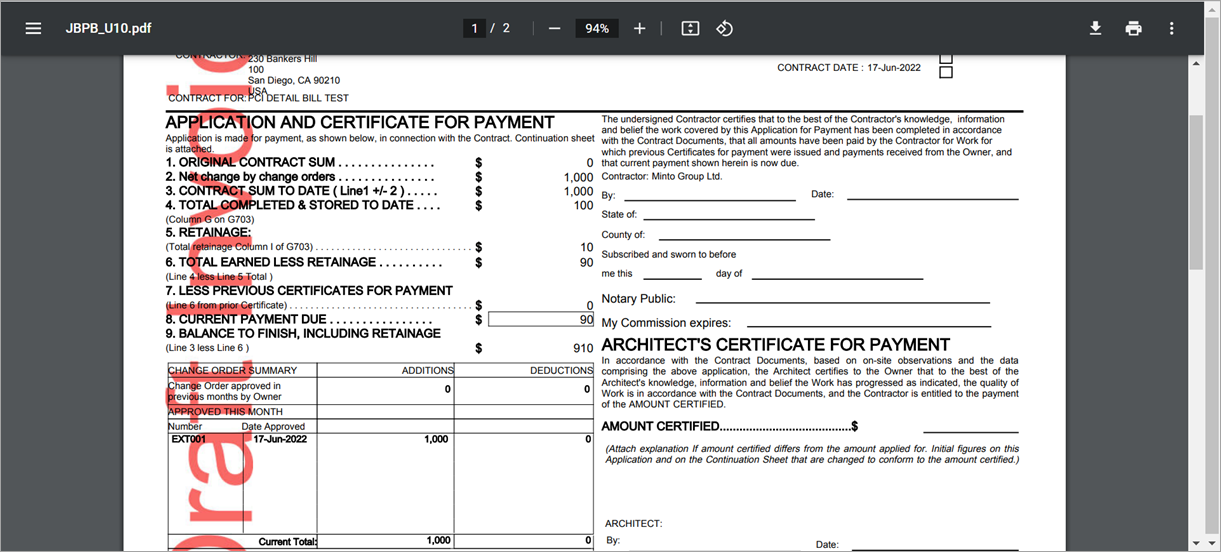
Task: Click the 'ORIGINAL CONTRACT SUM' line
Action: (x=300, y=163)
